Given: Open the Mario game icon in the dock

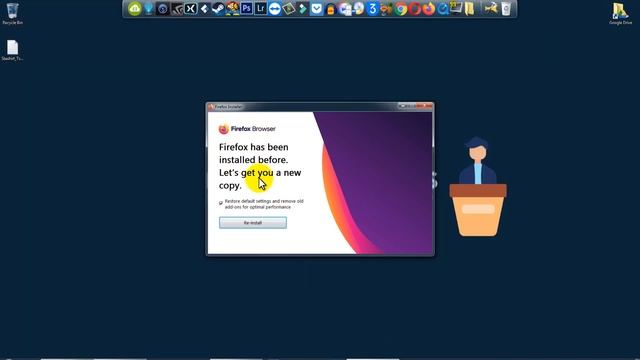Looking at the screenshot, I should pyautogui.click(x=232, y=9).
